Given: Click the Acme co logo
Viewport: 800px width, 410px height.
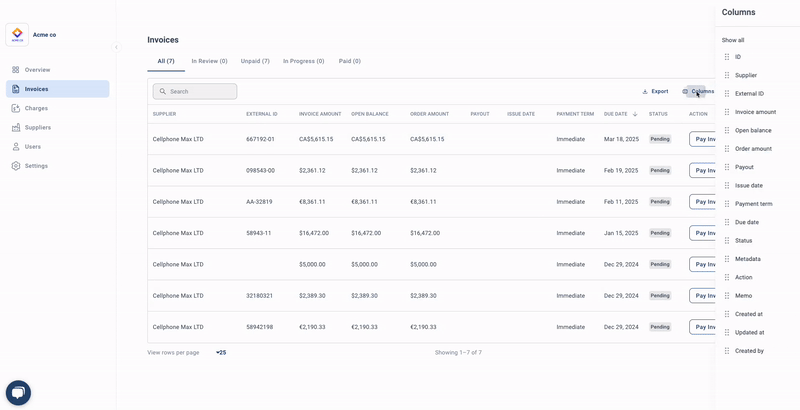Looking at the screenshot, I should (x=17, y=34).
